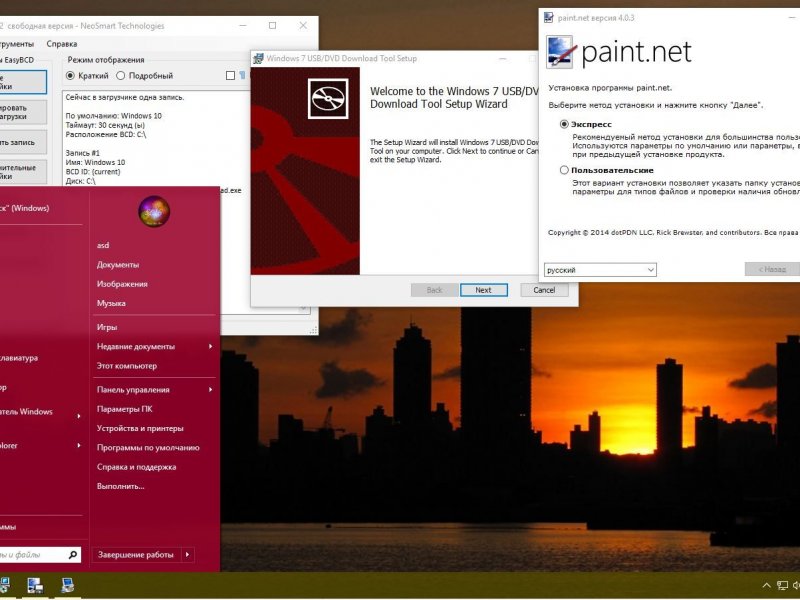800x600 pixels.
Task: Open Музыка from the Start menu
Action: [111, 304]
